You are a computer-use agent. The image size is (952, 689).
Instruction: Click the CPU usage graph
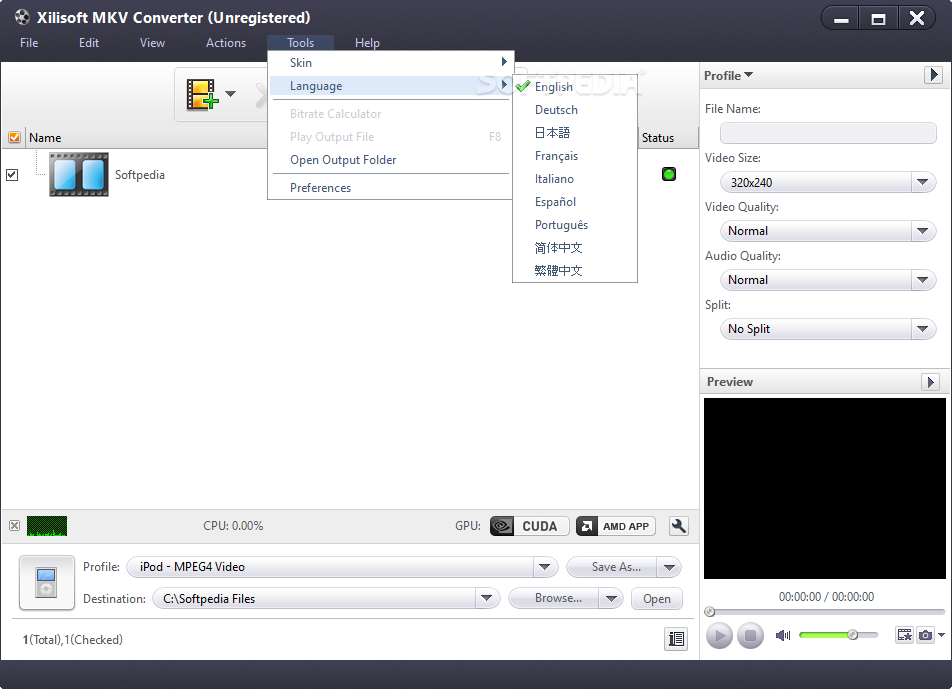pos(47,526)
